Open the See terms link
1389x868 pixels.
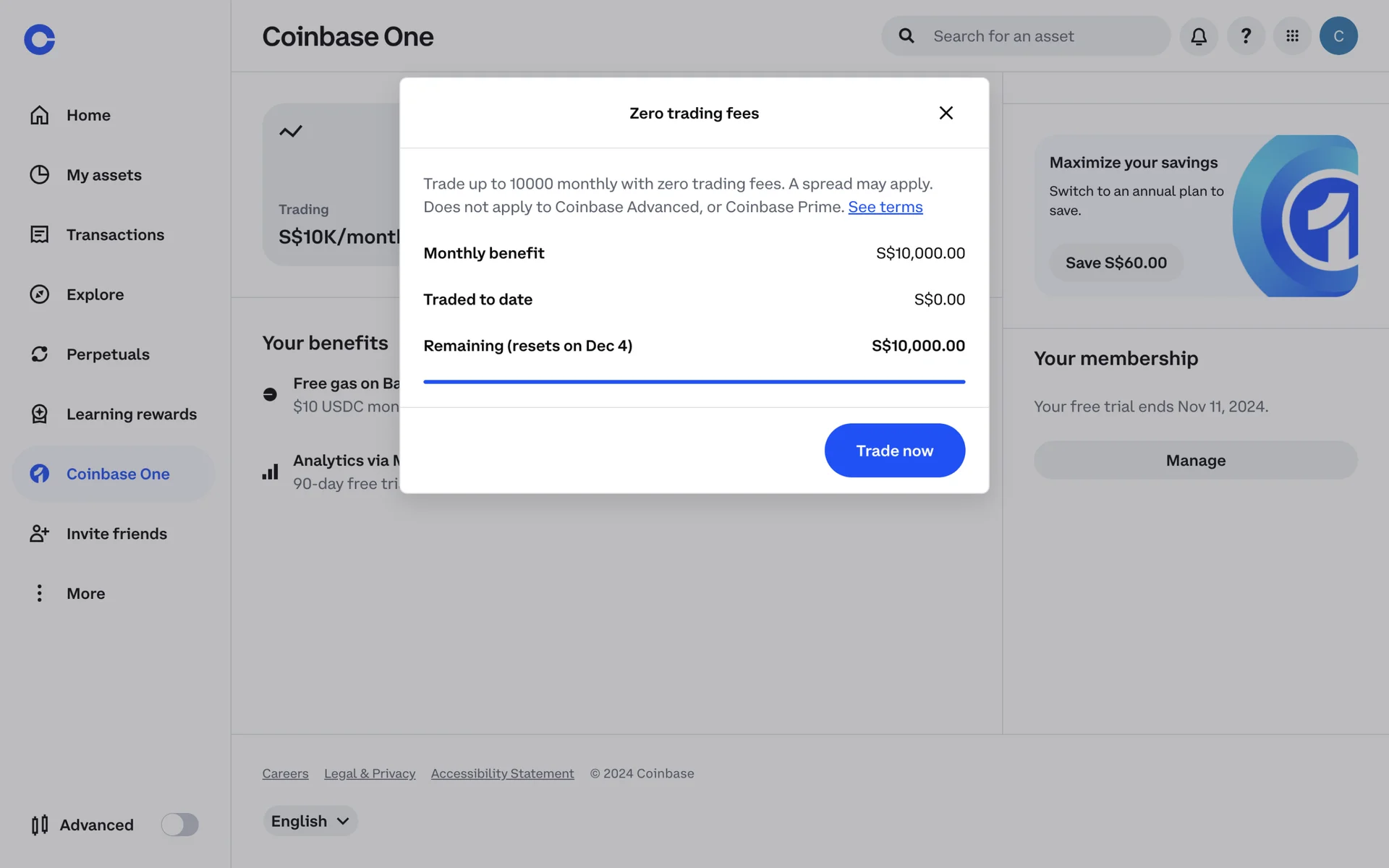pos(885,207)
